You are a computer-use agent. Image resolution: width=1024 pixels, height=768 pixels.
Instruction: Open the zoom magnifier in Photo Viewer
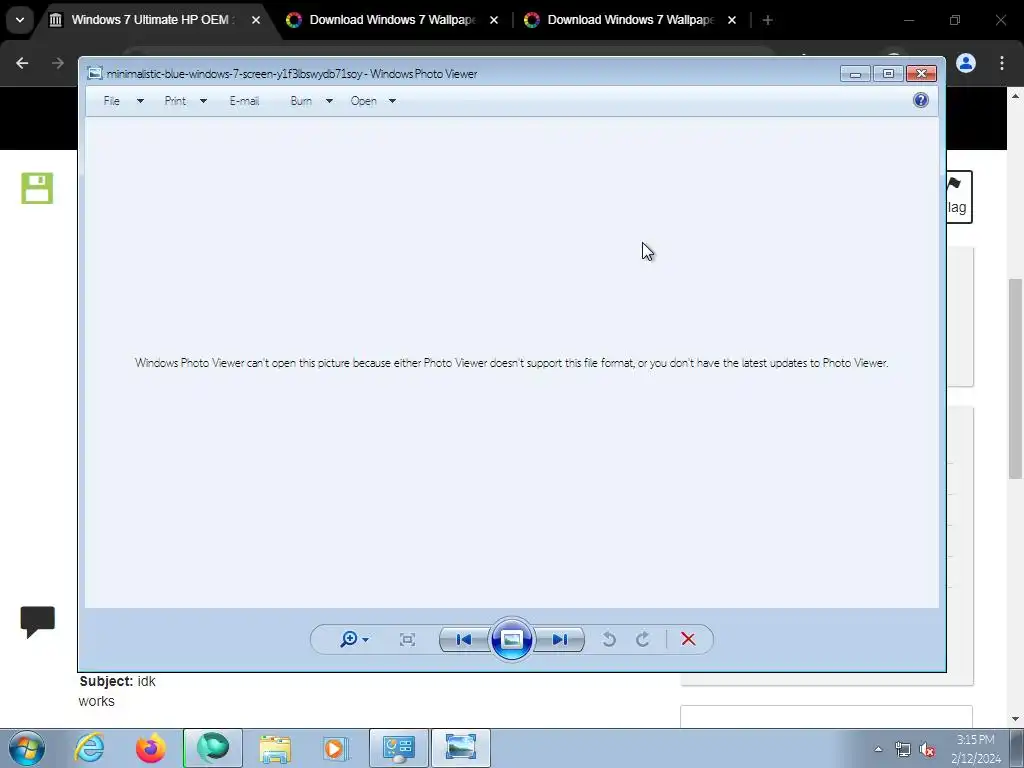(x=354, y=639)
